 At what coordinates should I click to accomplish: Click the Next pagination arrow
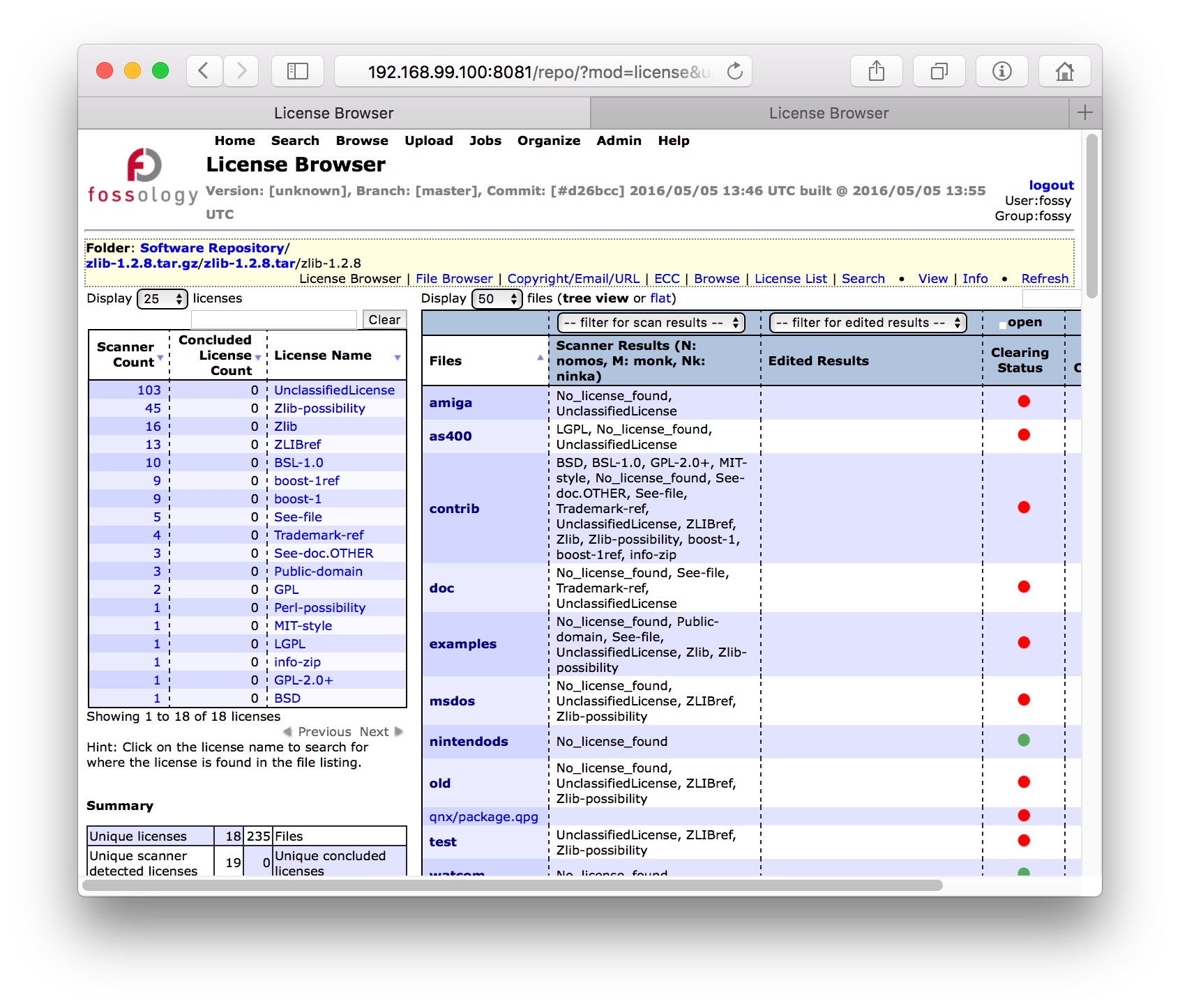(399, 731)
